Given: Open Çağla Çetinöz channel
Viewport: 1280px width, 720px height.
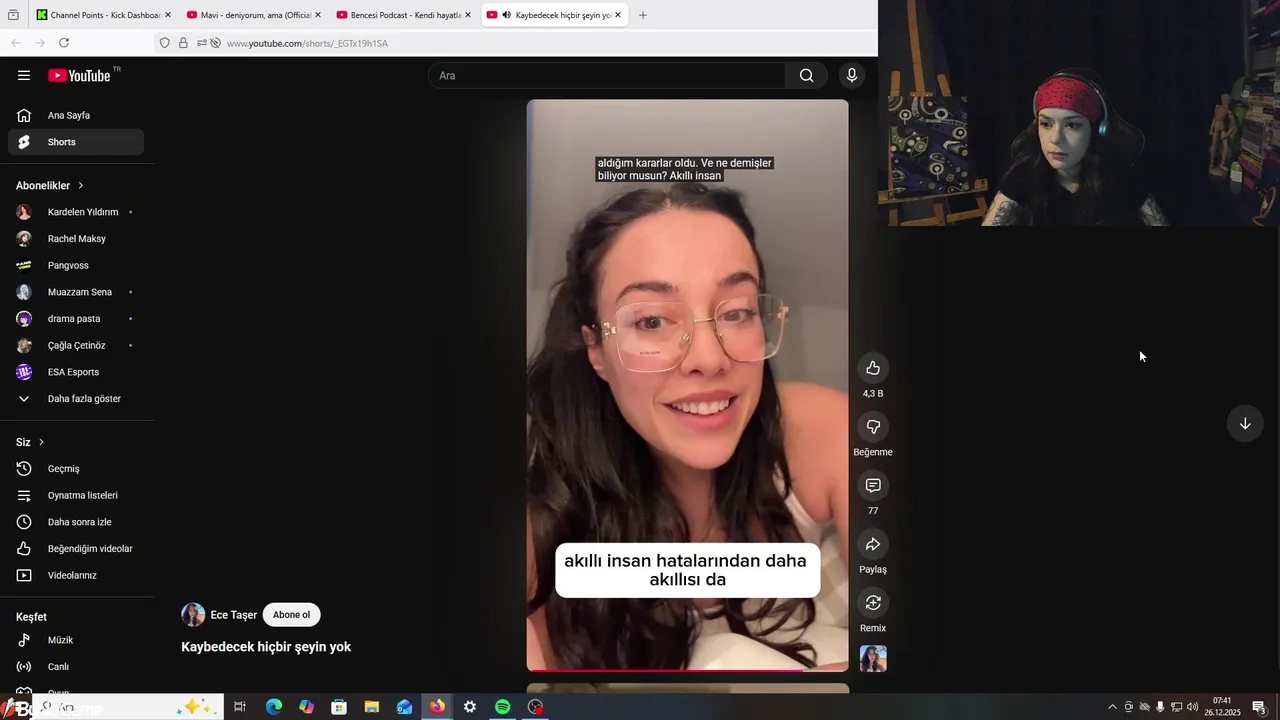Looking at the screenshot, I should pos(76,345).
